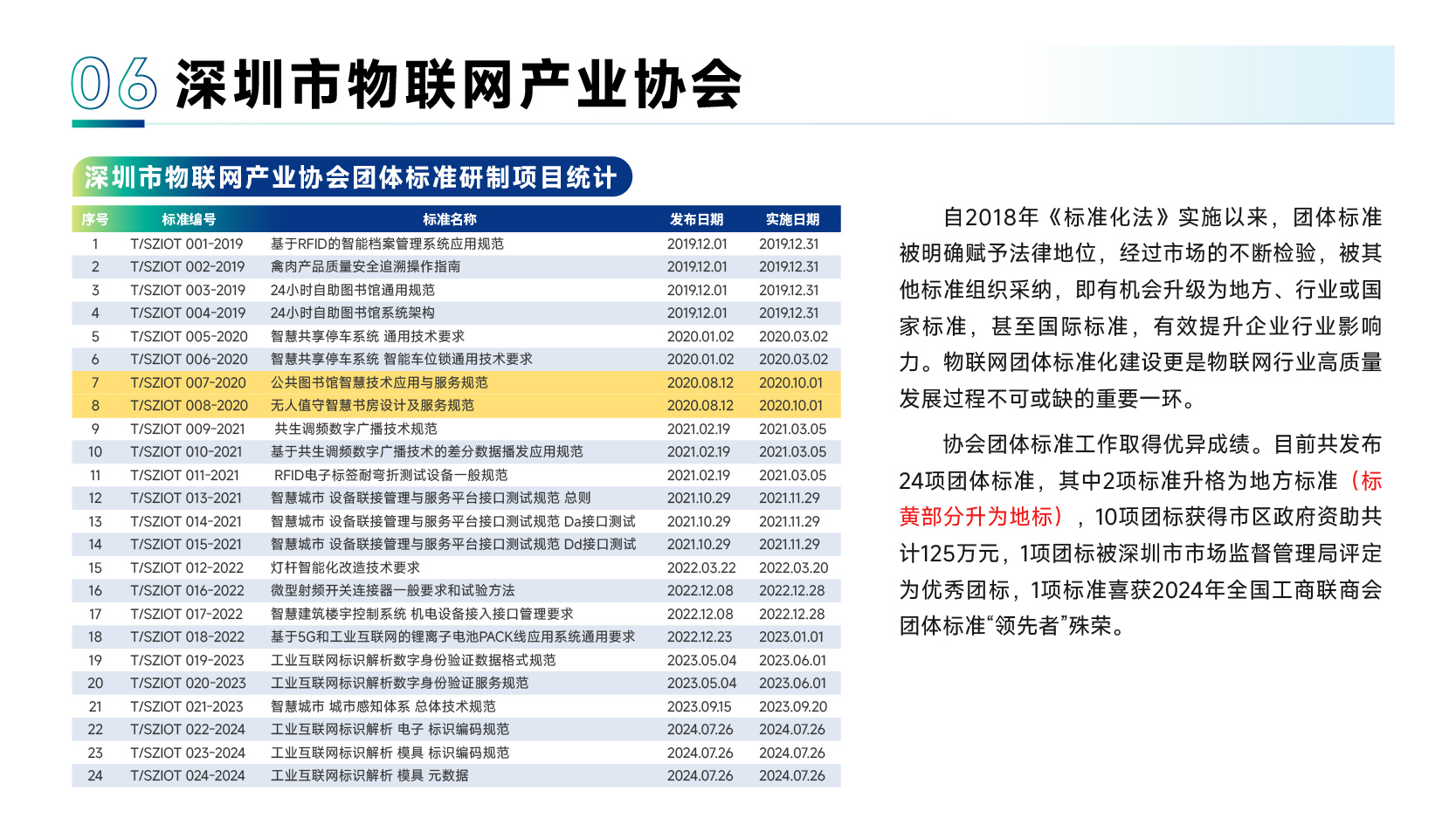
Task: Click publish date 2022.12.23
Action: point(700,636)
